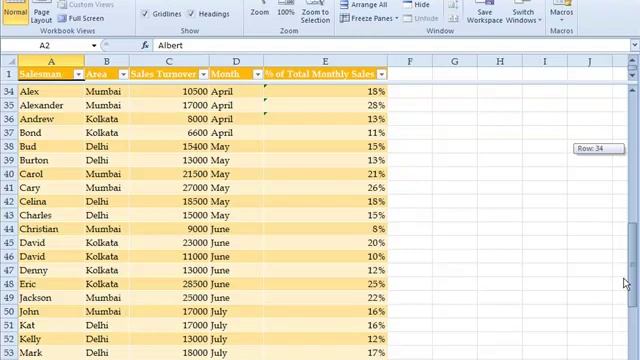Image resolution: width=640 pixels, height=360 pixels.
Task: Click the Insert Function fx icon
Action: point(145,45)
